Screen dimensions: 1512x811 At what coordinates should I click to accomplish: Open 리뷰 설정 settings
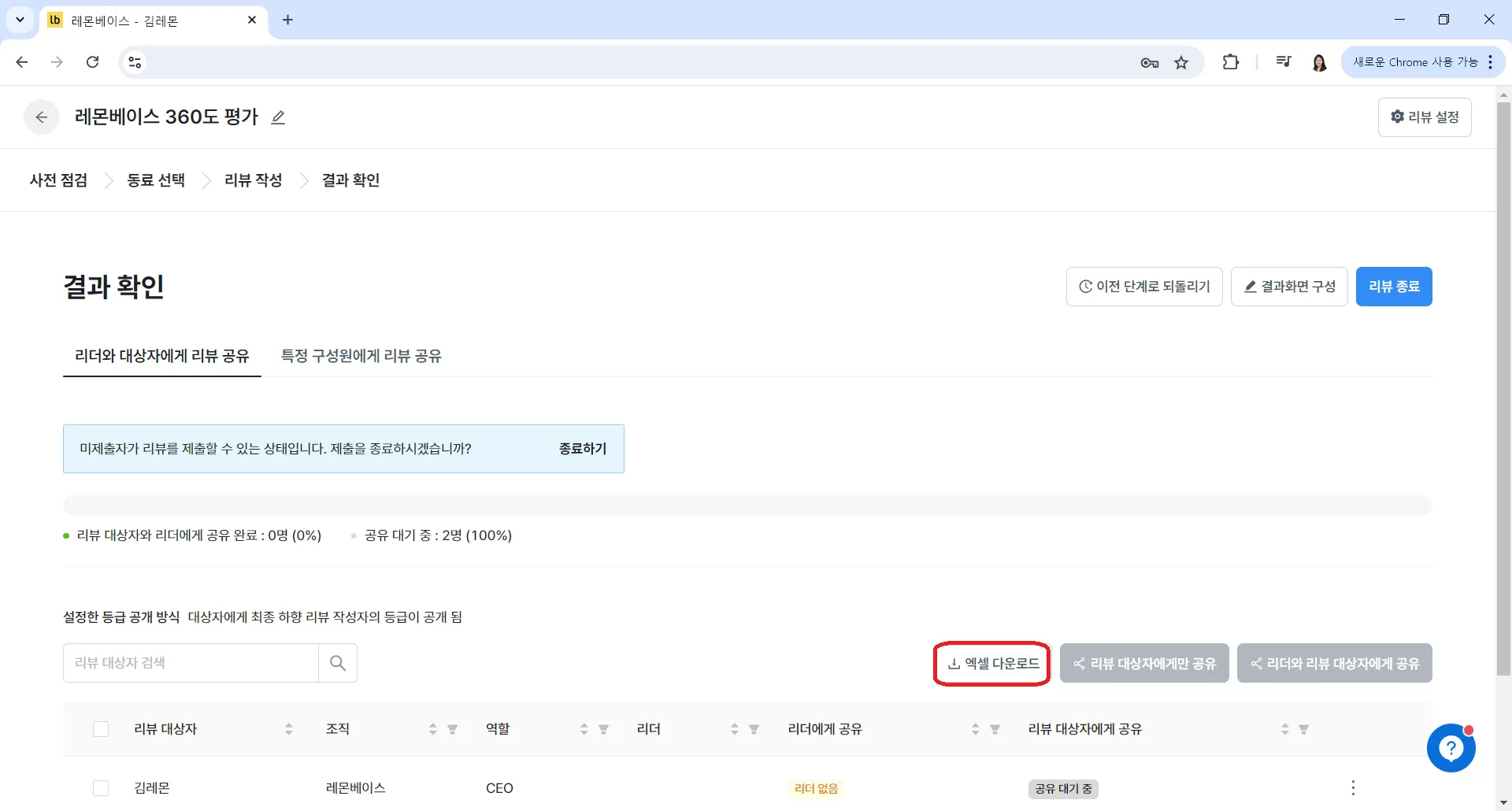[1425, 117]
